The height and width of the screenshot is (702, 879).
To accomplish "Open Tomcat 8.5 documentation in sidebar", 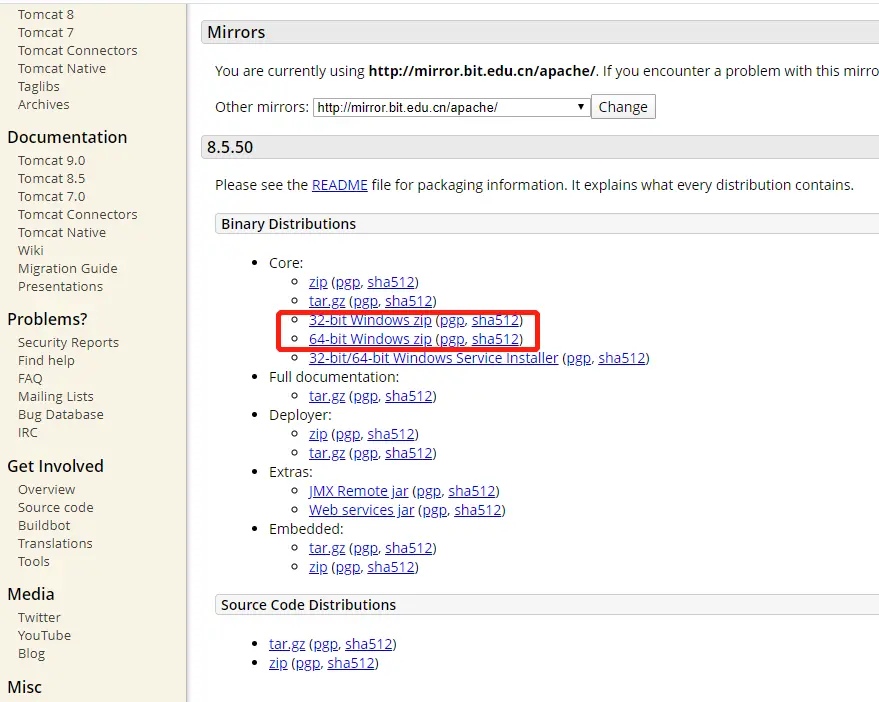I will click(52, 178).
